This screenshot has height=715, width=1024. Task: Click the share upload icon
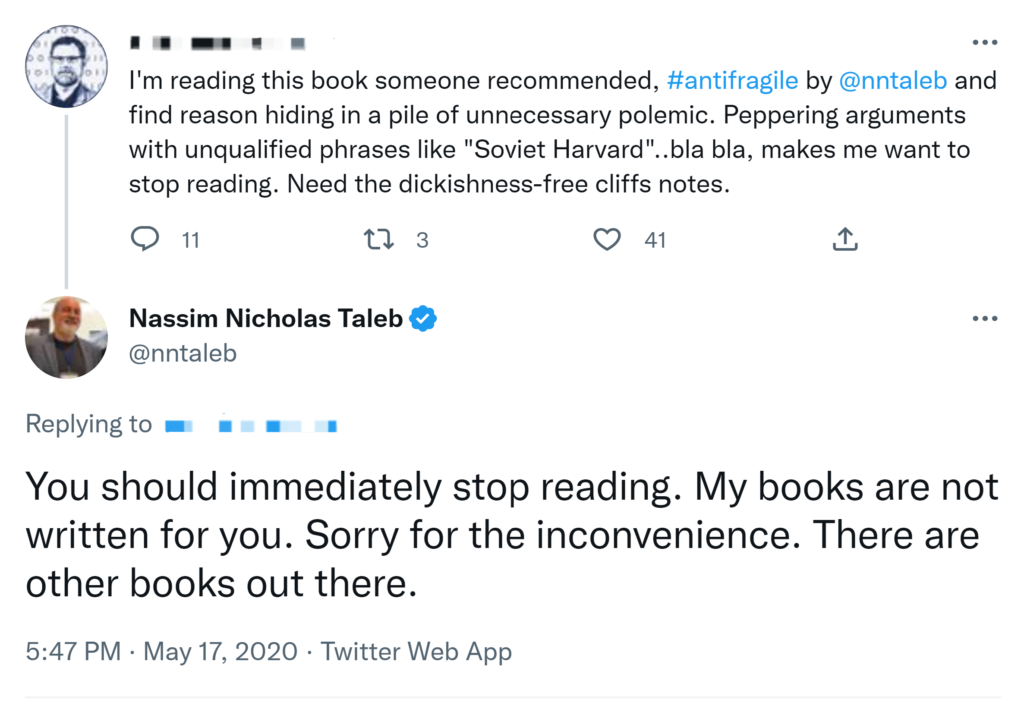(x=844, y=240)
